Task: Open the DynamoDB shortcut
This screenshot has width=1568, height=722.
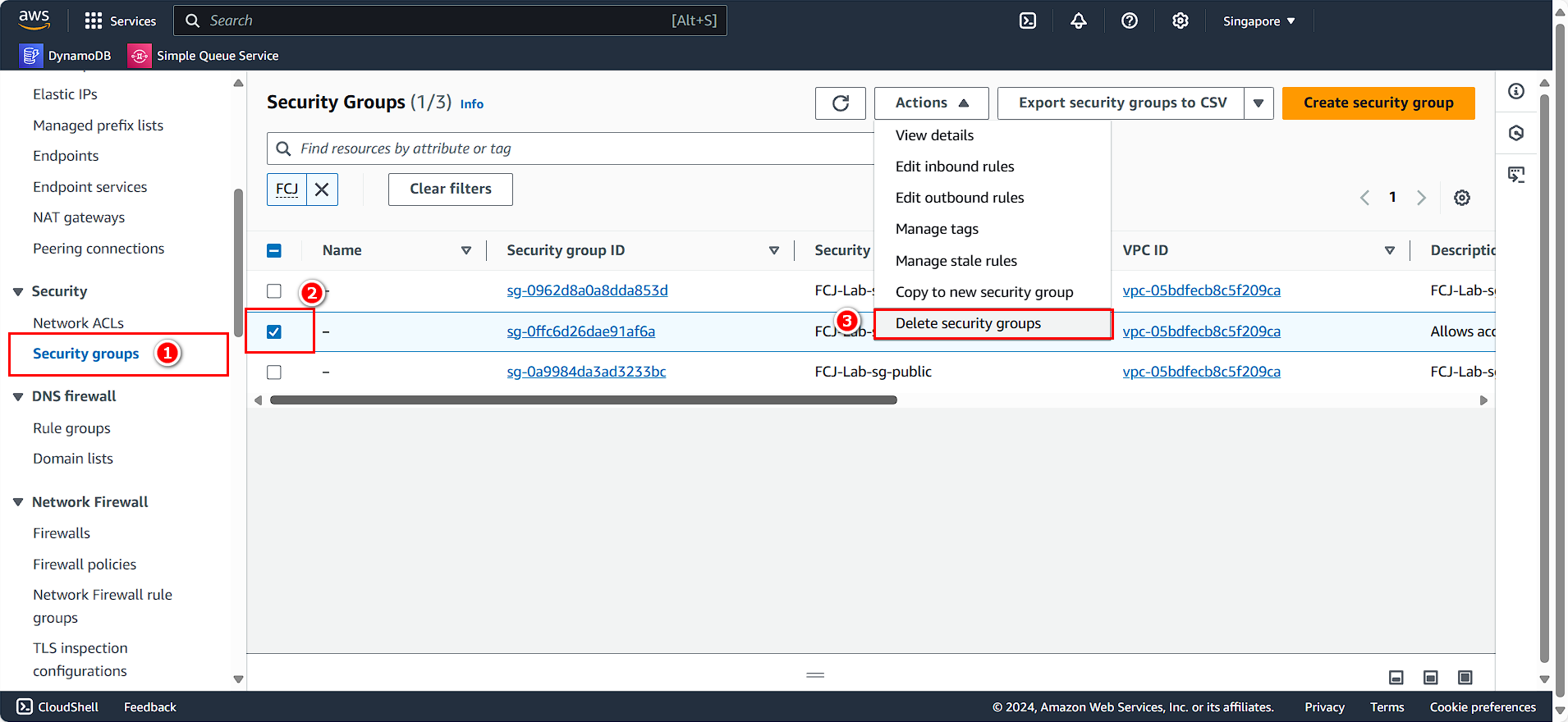Action: [66, 56]
